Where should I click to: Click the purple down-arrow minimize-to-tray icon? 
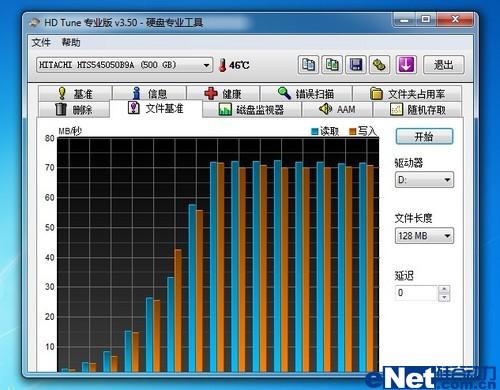click(406, 65)
